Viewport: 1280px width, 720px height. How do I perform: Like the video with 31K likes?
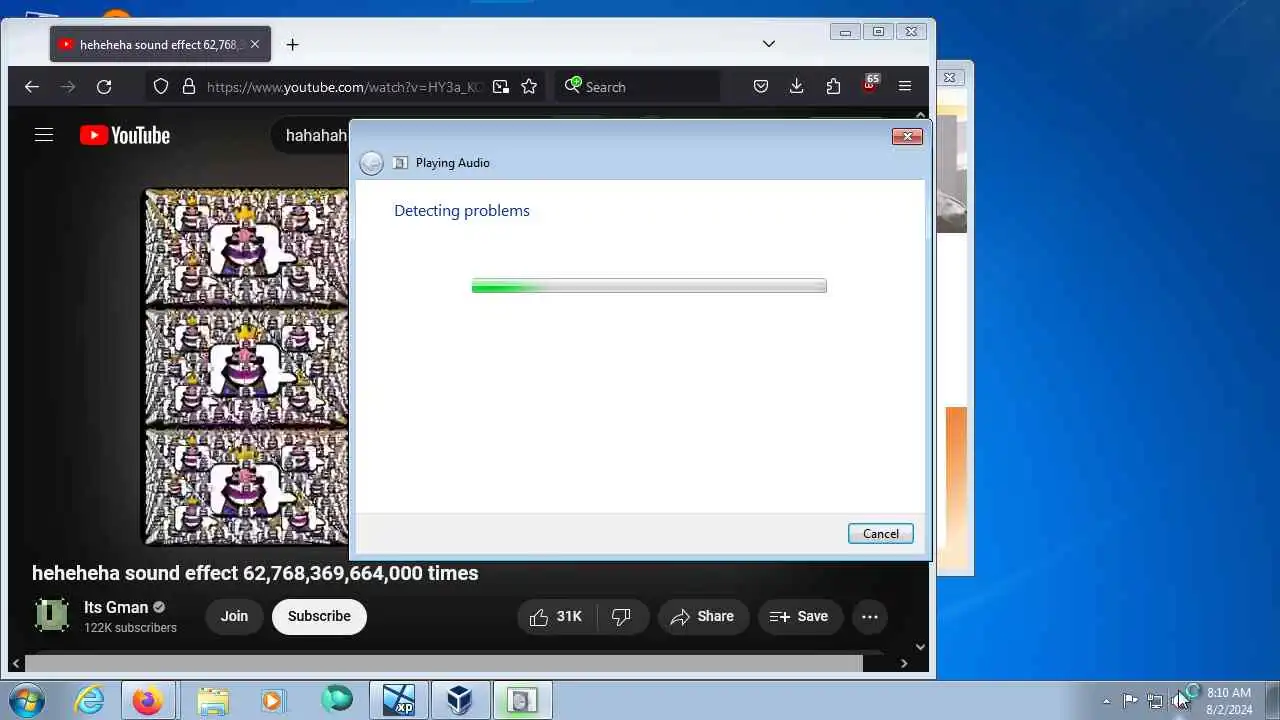point(557,617)
